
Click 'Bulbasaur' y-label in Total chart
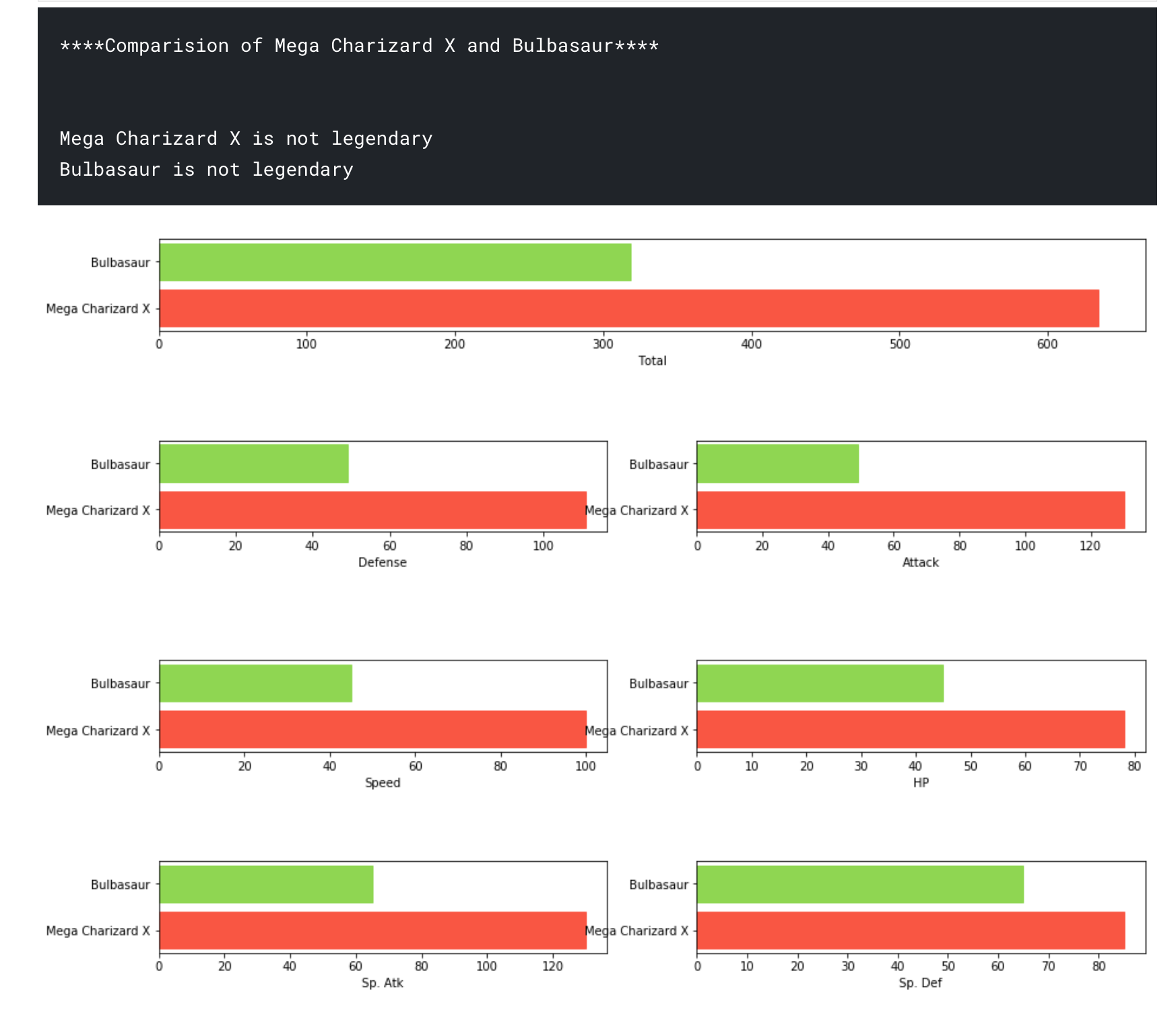point(120,263)
